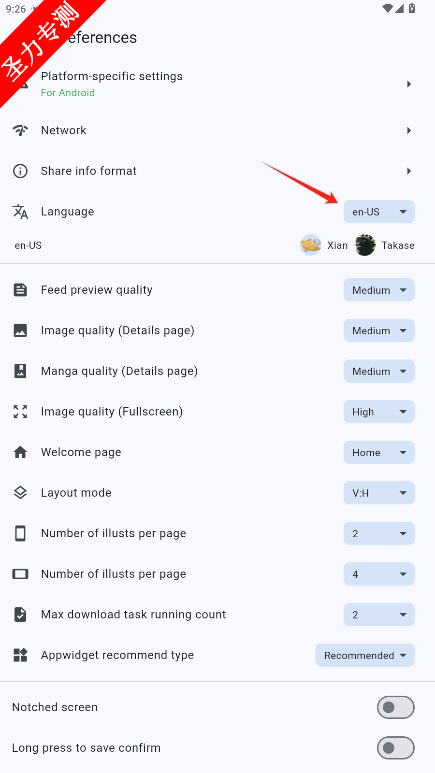Open the Appwidget Recommended dropdown
435x773 pixels.
(365, 656)
